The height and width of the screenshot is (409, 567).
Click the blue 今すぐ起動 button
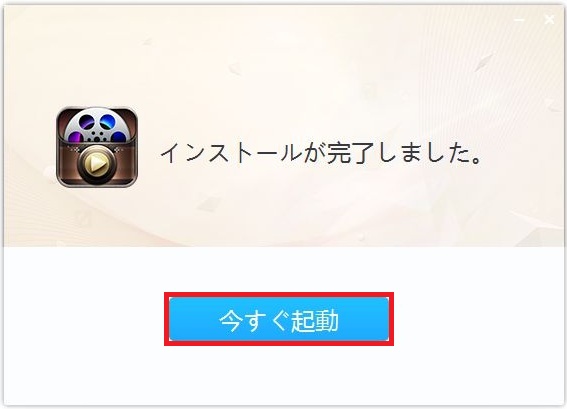279,319
